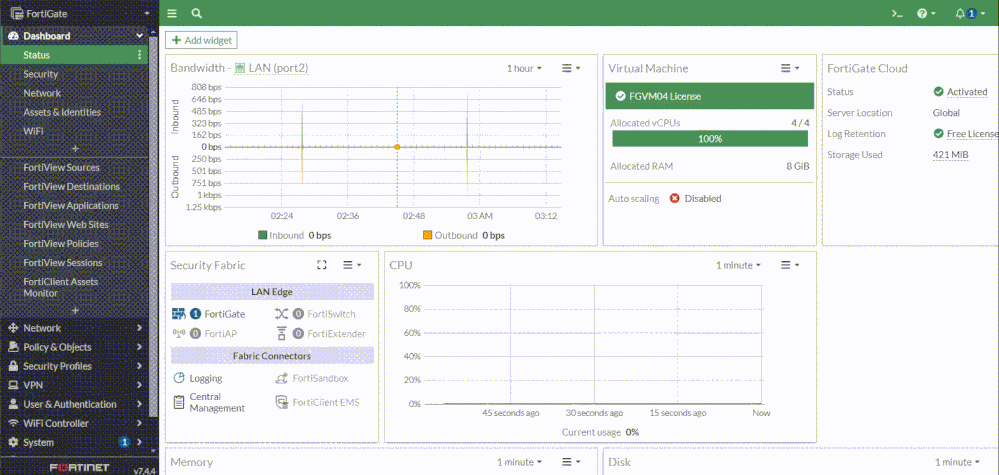The height and width of the screenshot is (475, 999).
Task: Click the search magnifier icon
Action: pos(197,14)
